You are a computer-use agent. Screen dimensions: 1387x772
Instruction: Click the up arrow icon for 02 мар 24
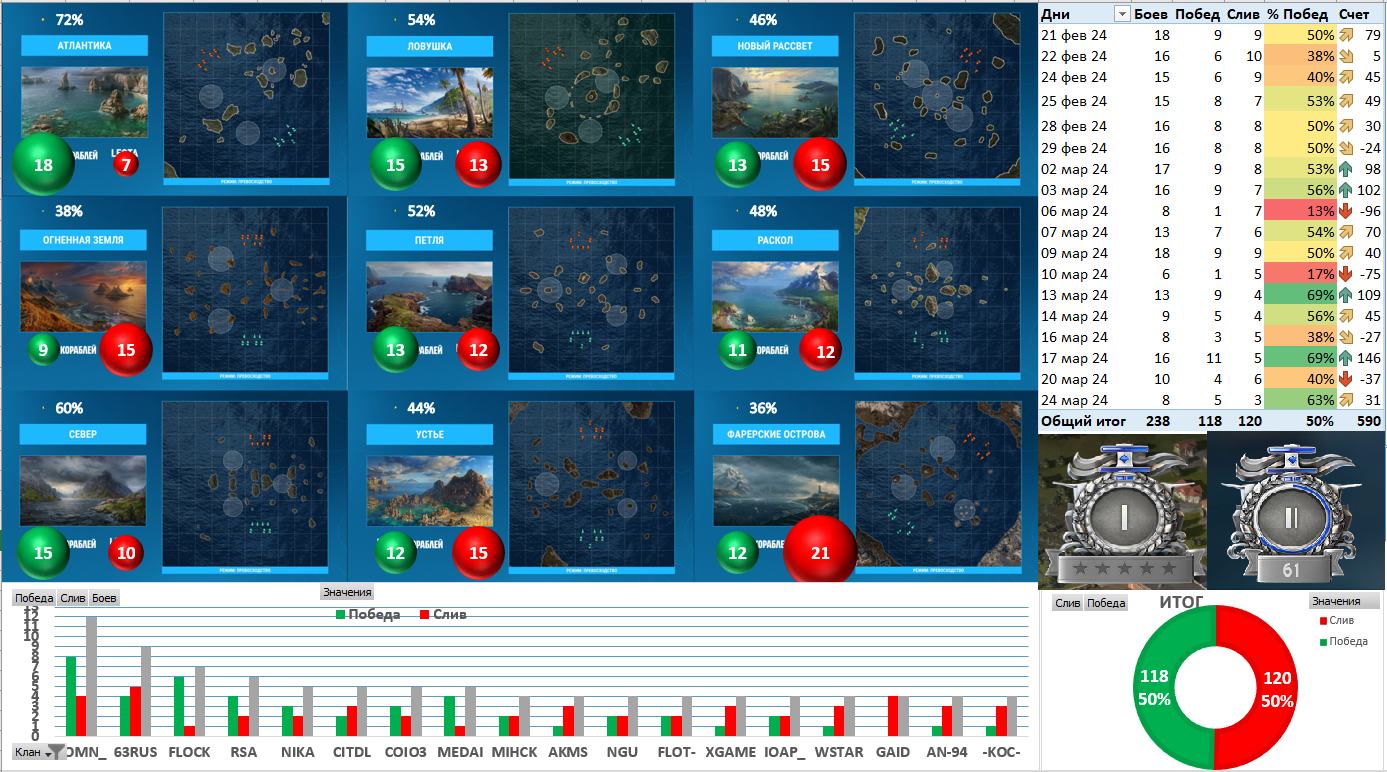coord(1346,169)
